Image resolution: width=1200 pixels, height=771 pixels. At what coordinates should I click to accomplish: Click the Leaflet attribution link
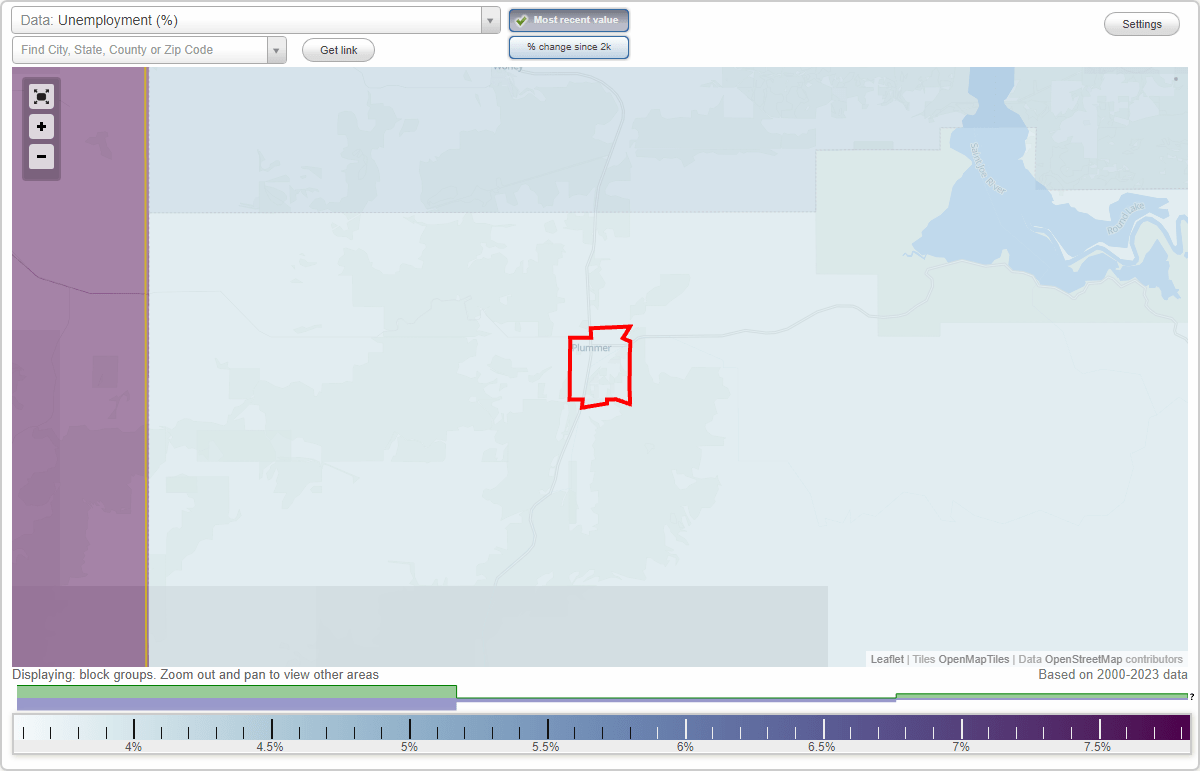887,659
